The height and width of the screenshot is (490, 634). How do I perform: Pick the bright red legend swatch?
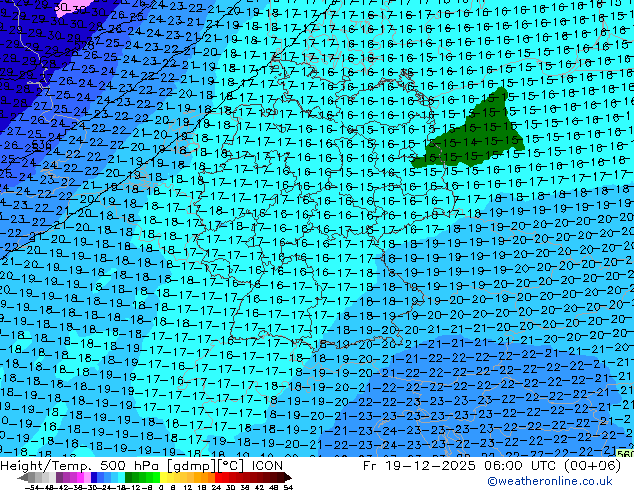(218, 477)
